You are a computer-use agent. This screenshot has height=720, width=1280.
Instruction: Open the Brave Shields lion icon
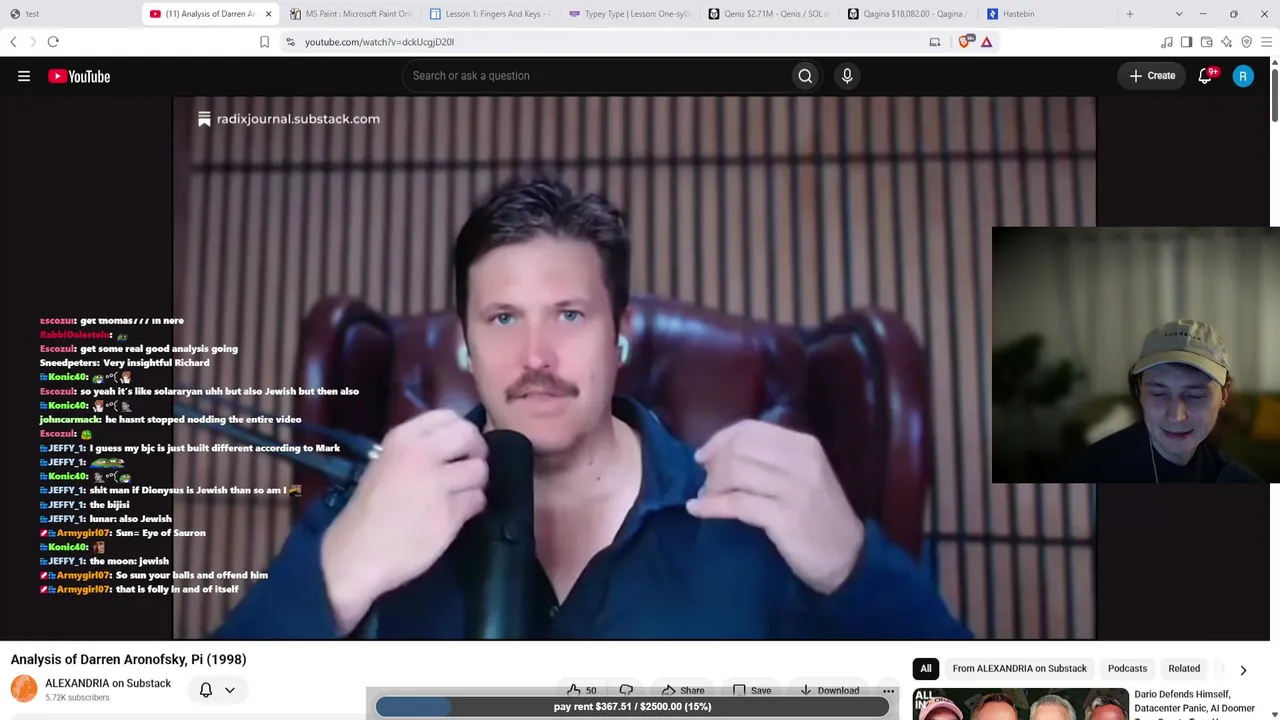tap(964, 42)
